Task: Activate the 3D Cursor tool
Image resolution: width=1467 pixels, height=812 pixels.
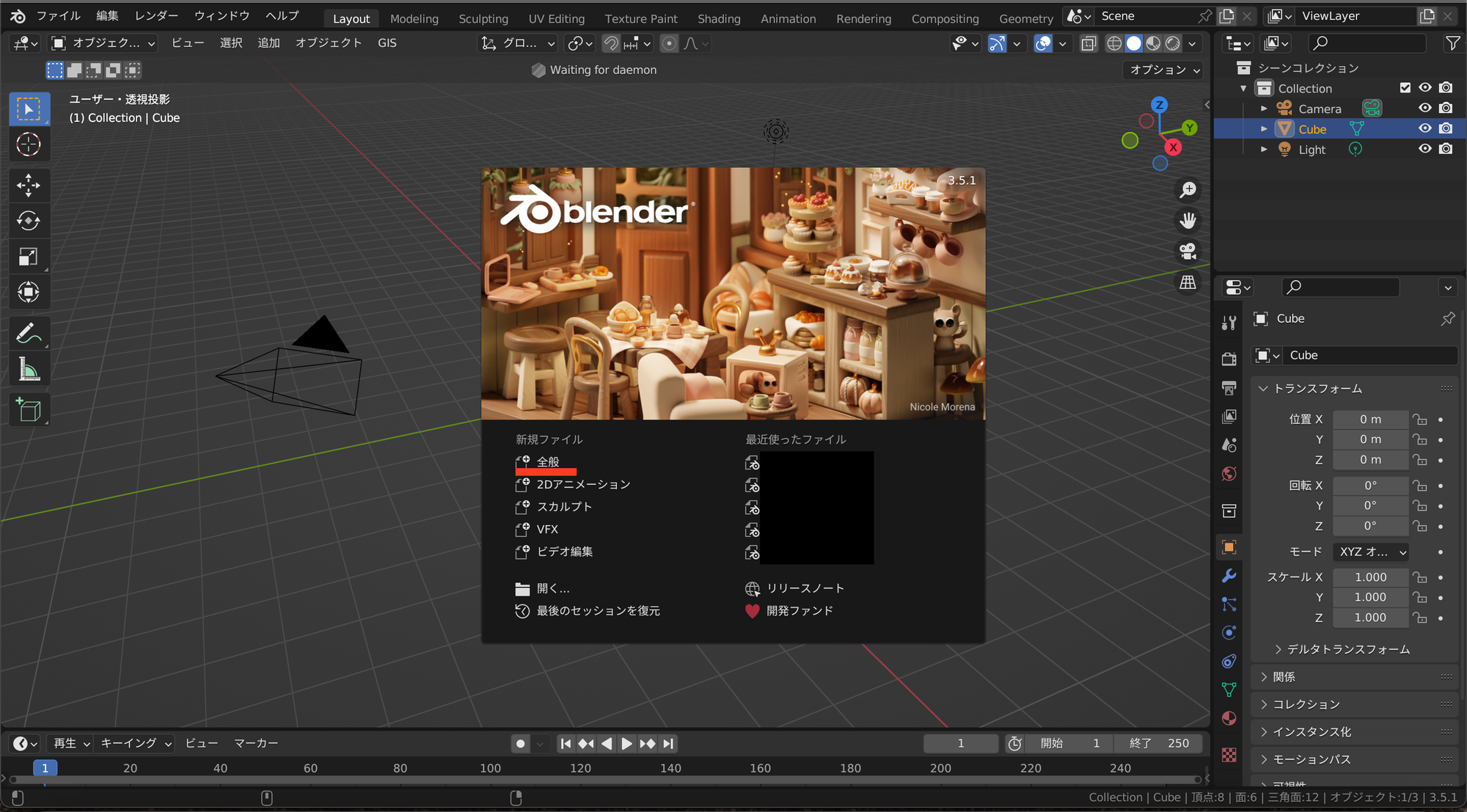Action: pos(29,145)
